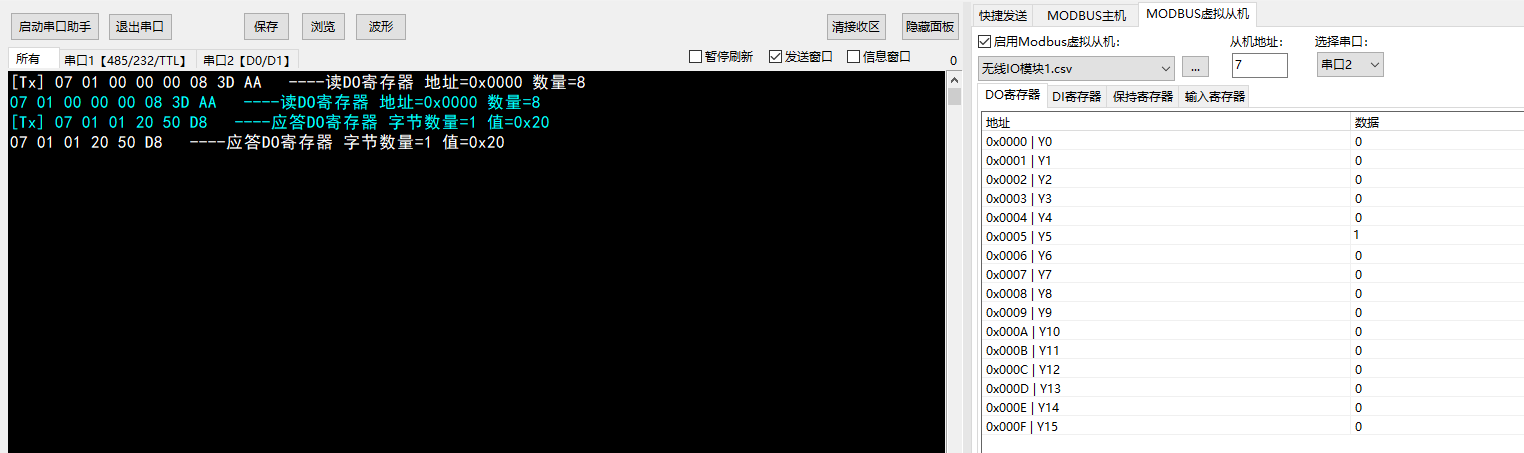
Task: Click the data value 0 for Y15
Action: coord(1358,426)
